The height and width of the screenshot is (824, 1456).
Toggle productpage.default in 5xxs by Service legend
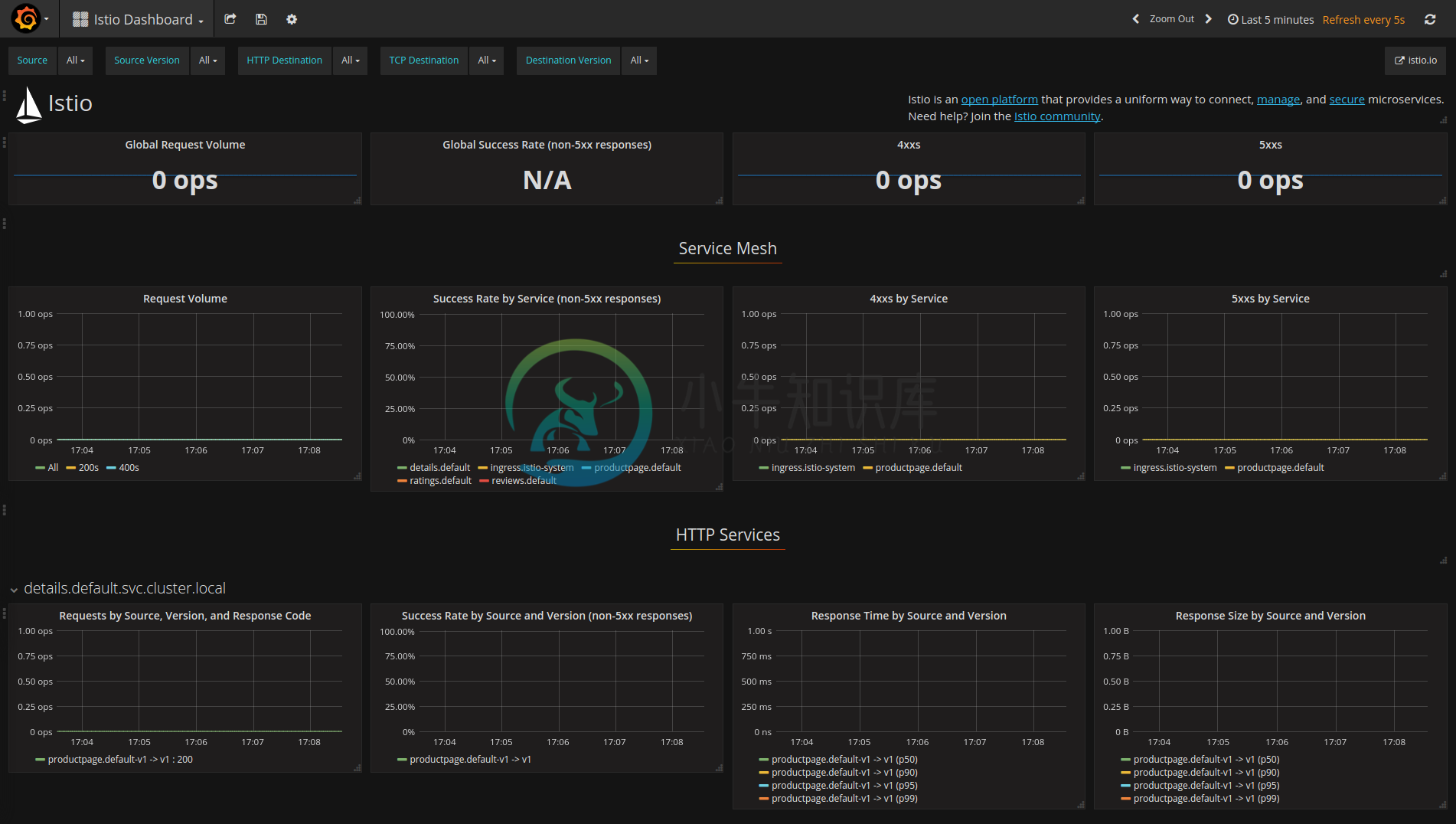tap(1280, 468)
